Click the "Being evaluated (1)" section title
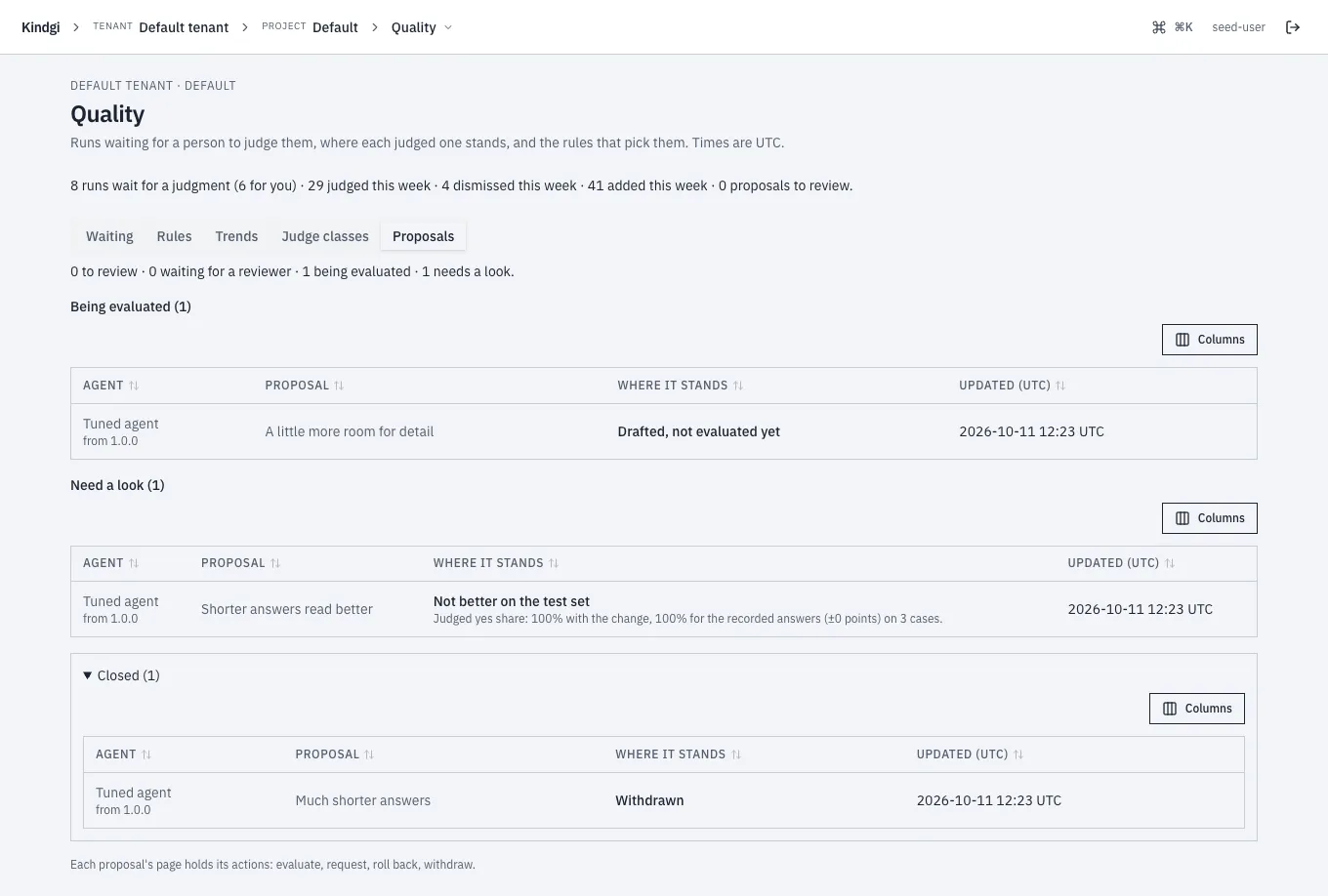1328x896 pixels. tap(131, 306)
